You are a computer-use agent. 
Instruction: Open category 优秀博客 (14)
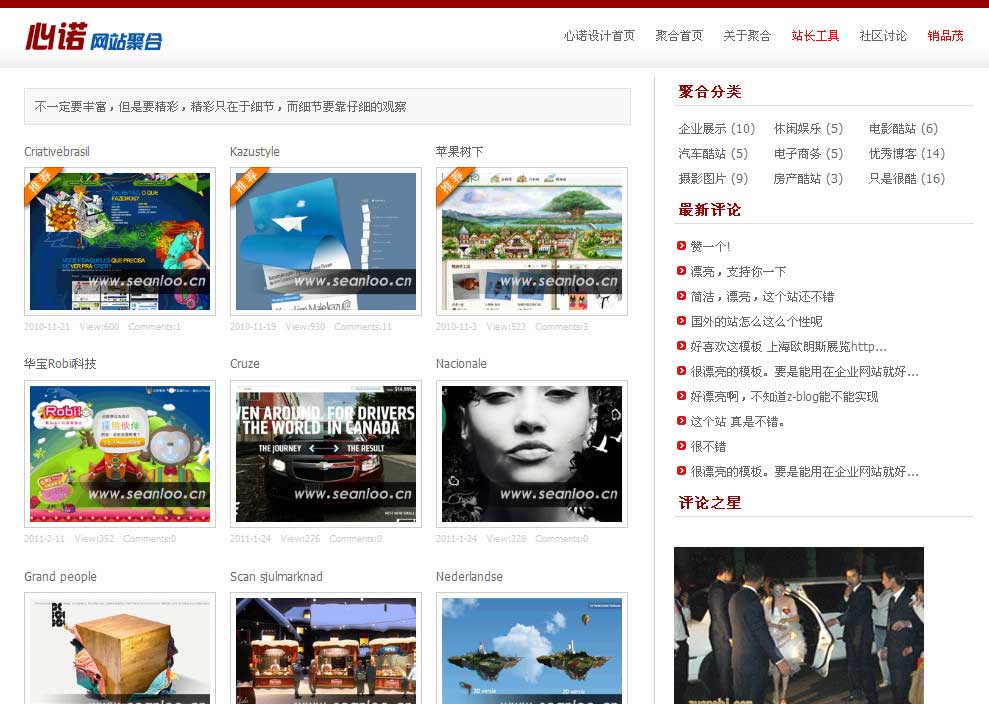click(x=907, y=154)
